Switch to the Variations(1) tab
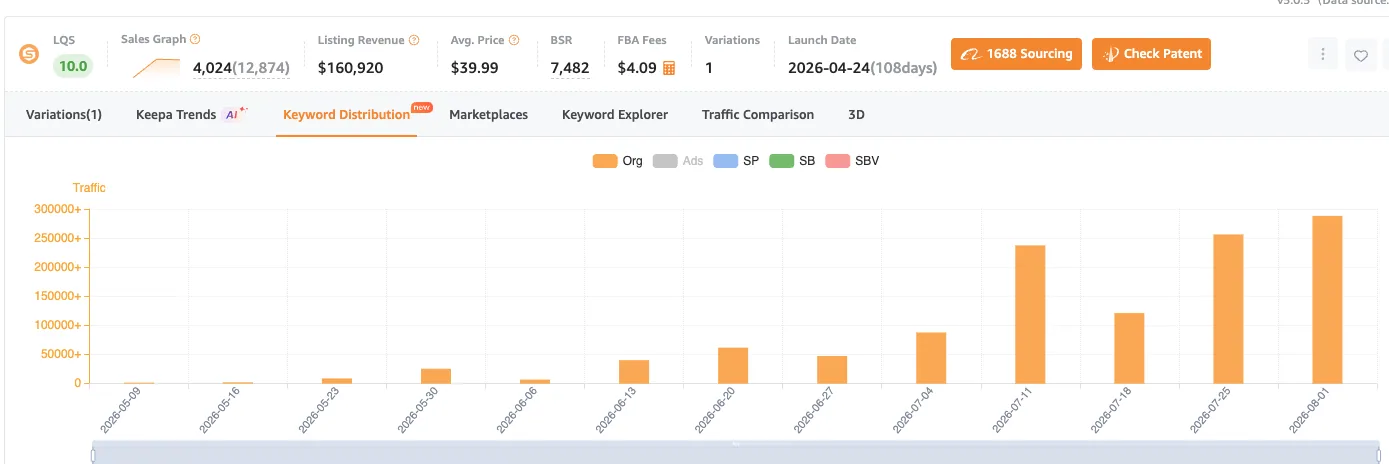The height and width of the screenshot is (464, 1389). click(64, 115)
